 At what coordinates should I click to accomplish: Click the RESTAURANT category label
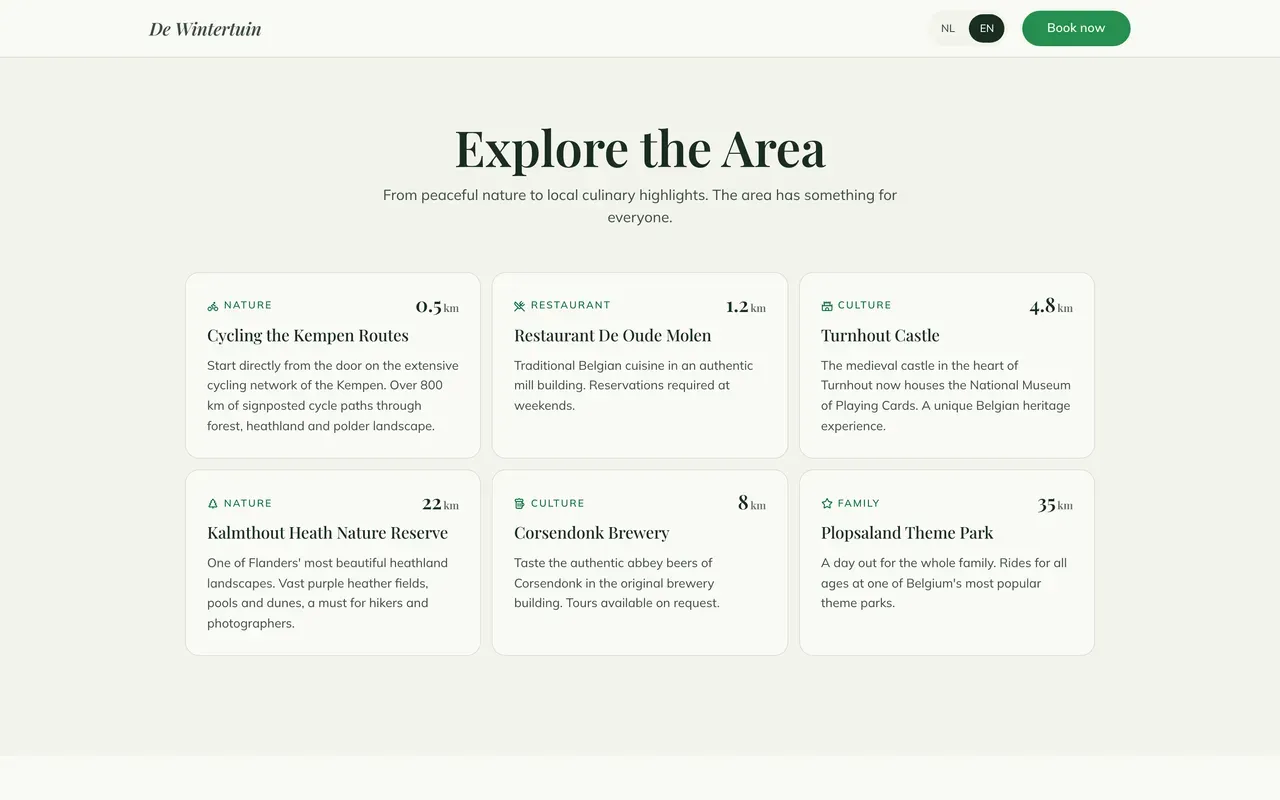(x=570, y=305)
